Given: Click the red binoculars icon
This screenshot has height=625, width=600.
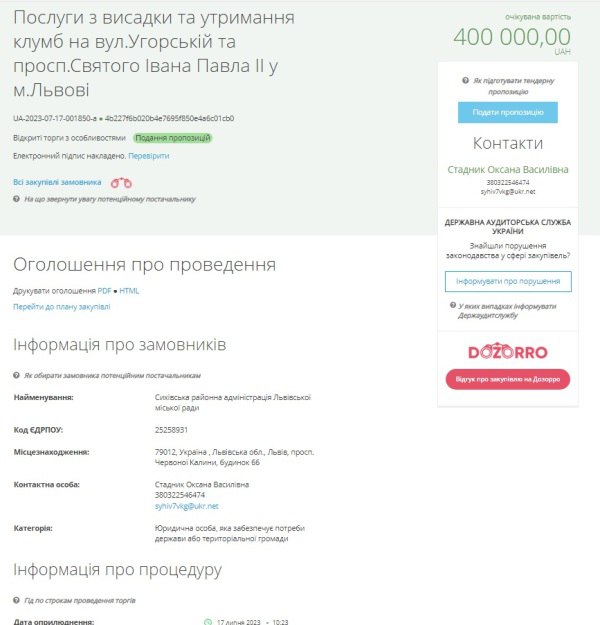Looking at the screenshot, I should tap(121, 183).
